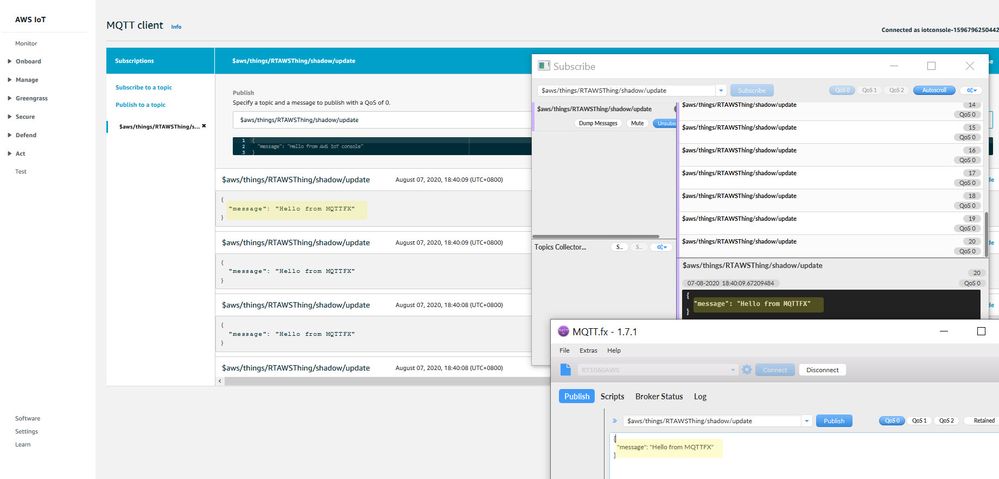Click the vertical scrollbar in message list
The image size is (999, 479).
[987, 233]
